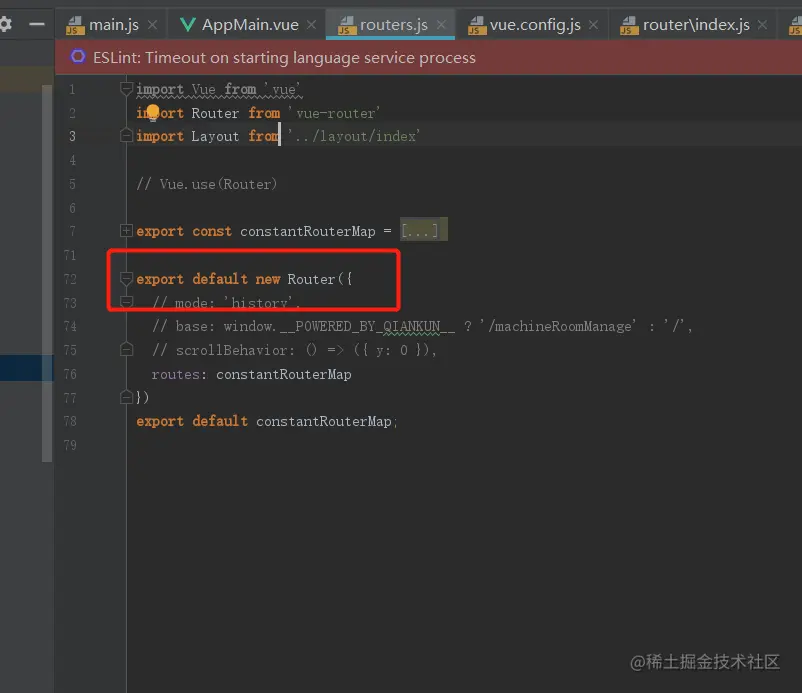Click the constantRouterMap name on line 7
802x693 pixels.
tap(307, 231)
